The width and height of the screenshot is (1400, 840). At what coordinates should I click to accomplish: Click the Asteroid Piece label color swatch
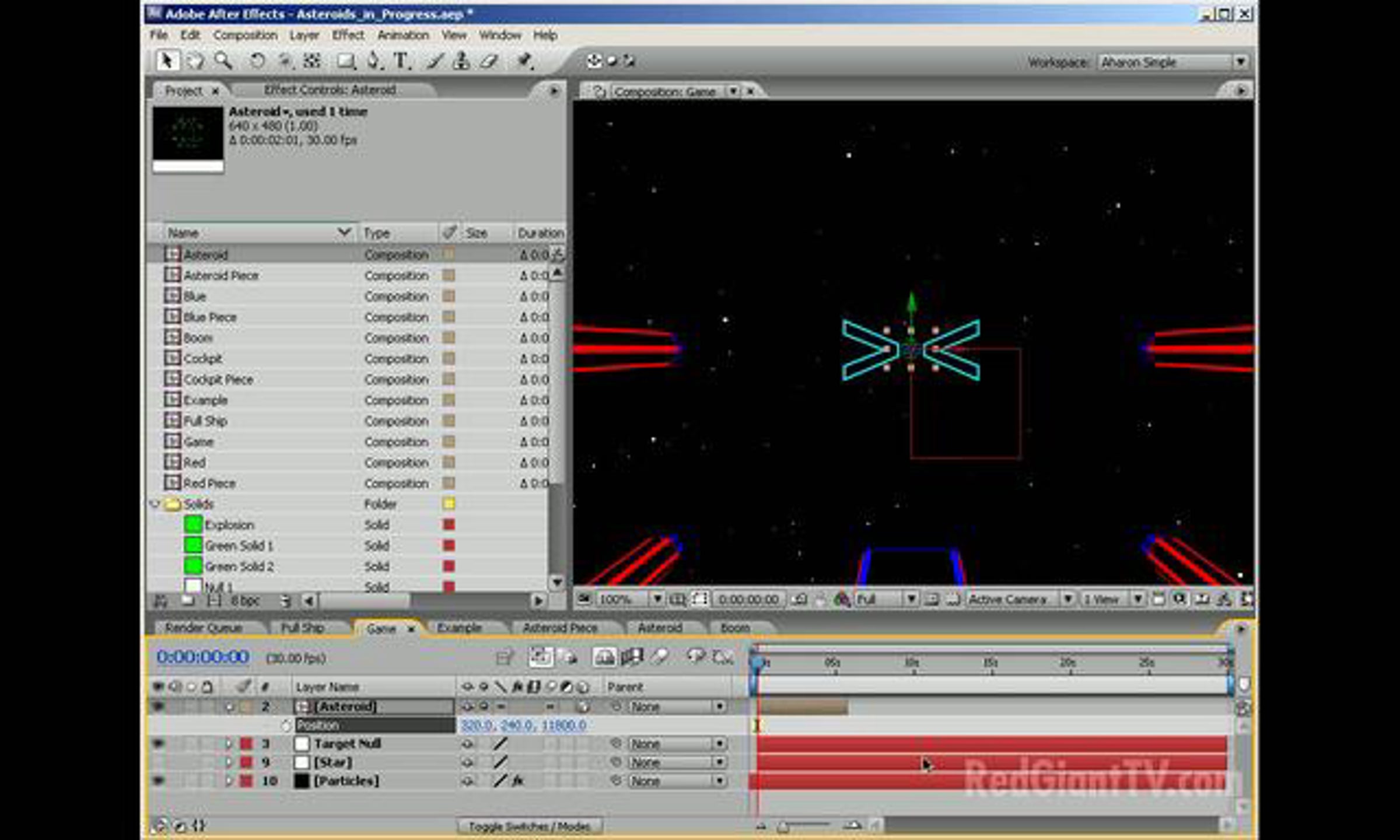pyautogui.click(x=449, y=275)
